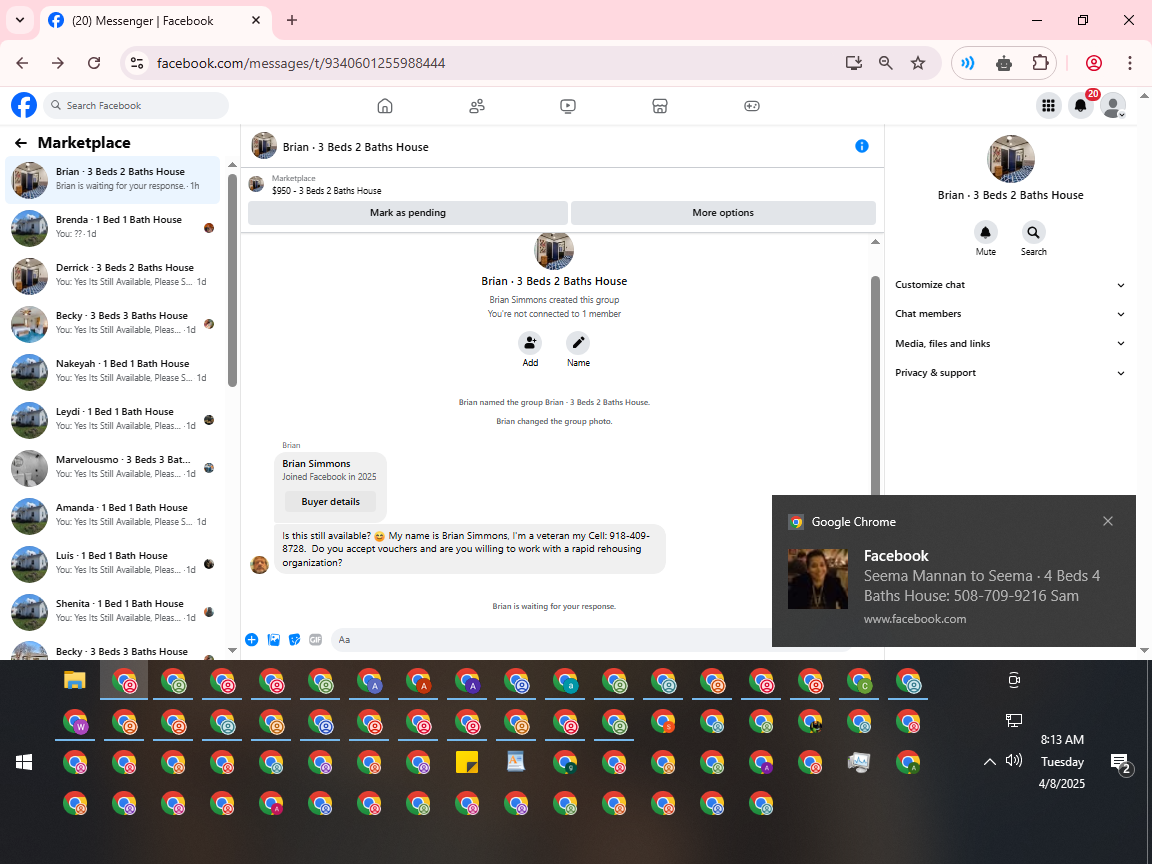Add people to the group

pyautogui.click(x=530, y=343)
